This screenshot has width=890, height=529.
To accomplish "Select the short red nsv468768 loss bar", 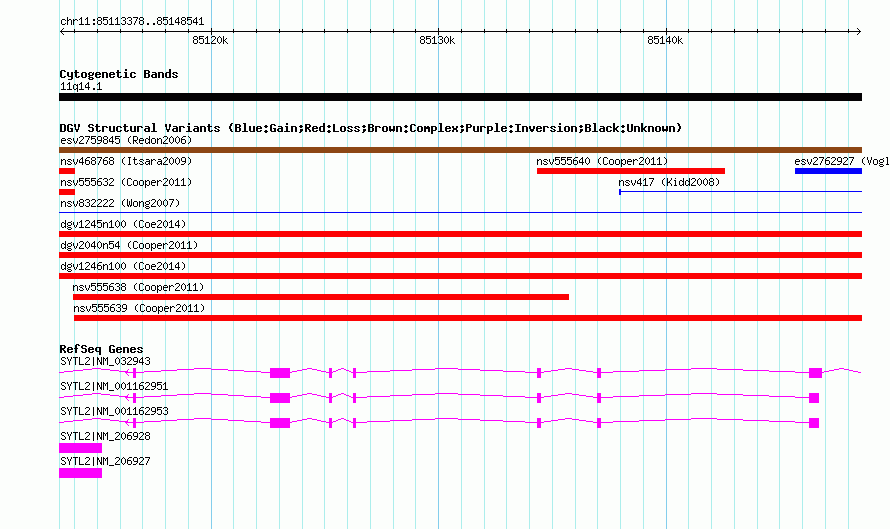I will coord(67,171).
